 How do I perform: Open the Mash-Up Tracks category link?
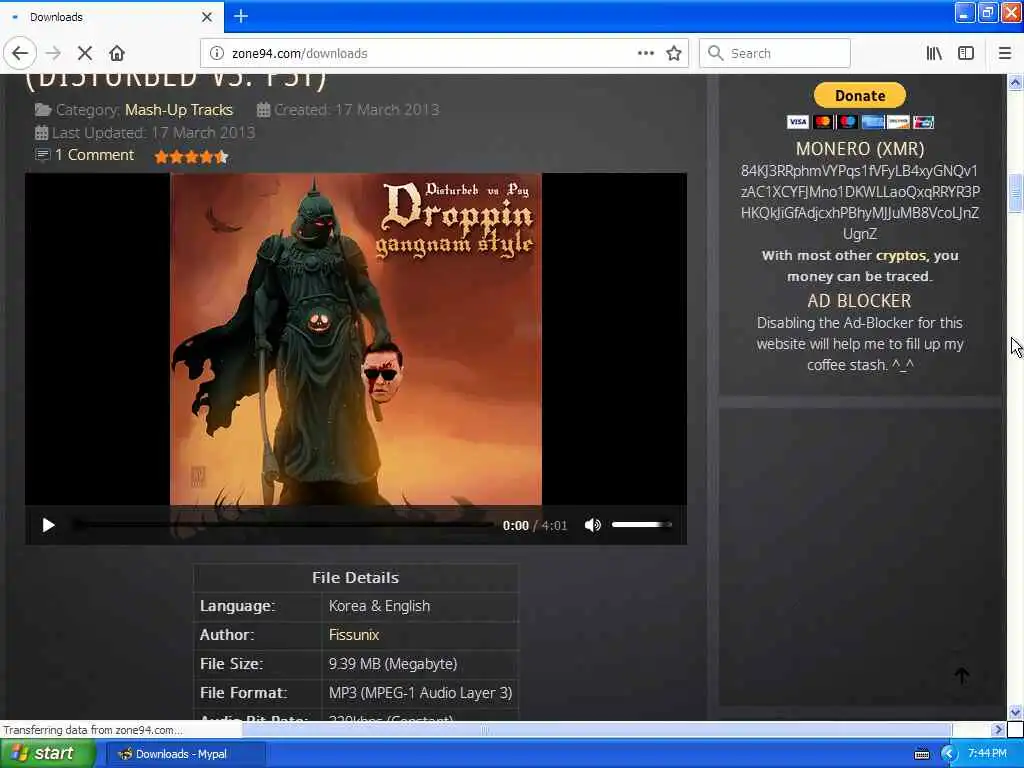(x=179, y=110)
